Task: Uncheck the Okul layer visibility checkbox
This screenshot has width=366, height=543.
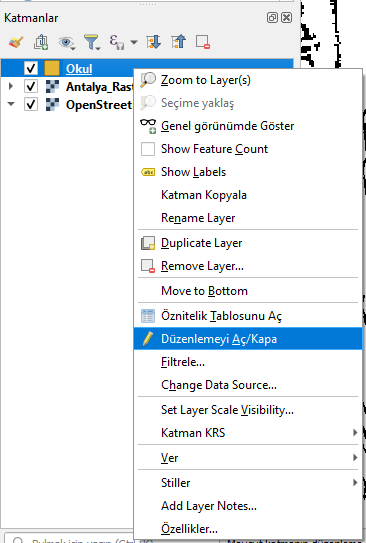Action: pyautogui.click(x=31, y=68)
